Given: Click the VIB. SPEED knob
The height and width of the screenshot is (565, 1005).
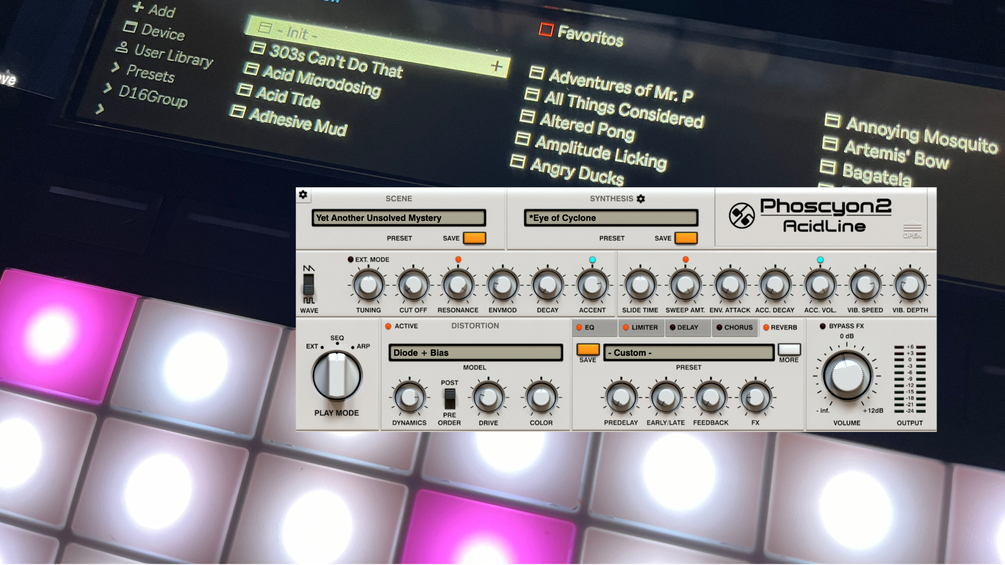Looking at the screenshot, I should click(865, 285).
